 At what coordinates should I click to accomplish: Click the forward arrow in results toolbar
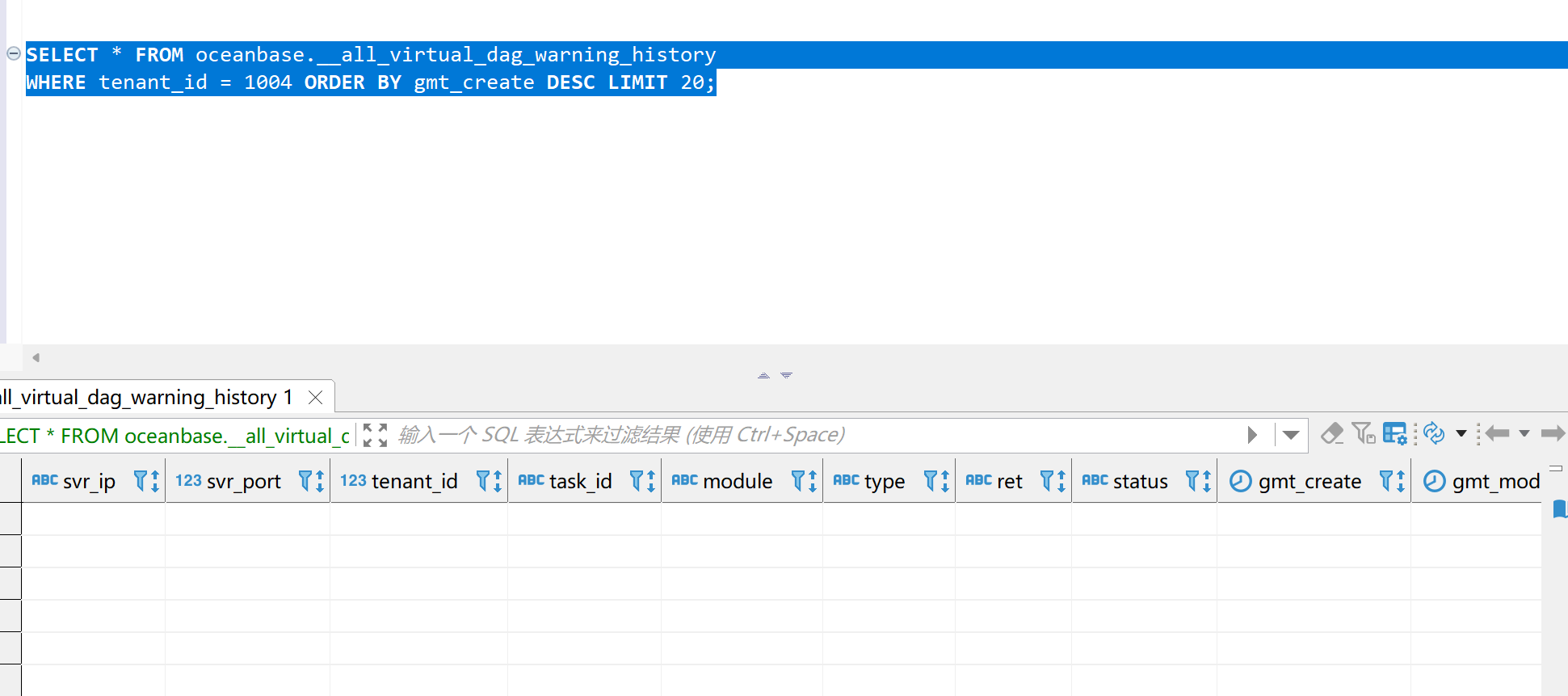point(1552,434)
